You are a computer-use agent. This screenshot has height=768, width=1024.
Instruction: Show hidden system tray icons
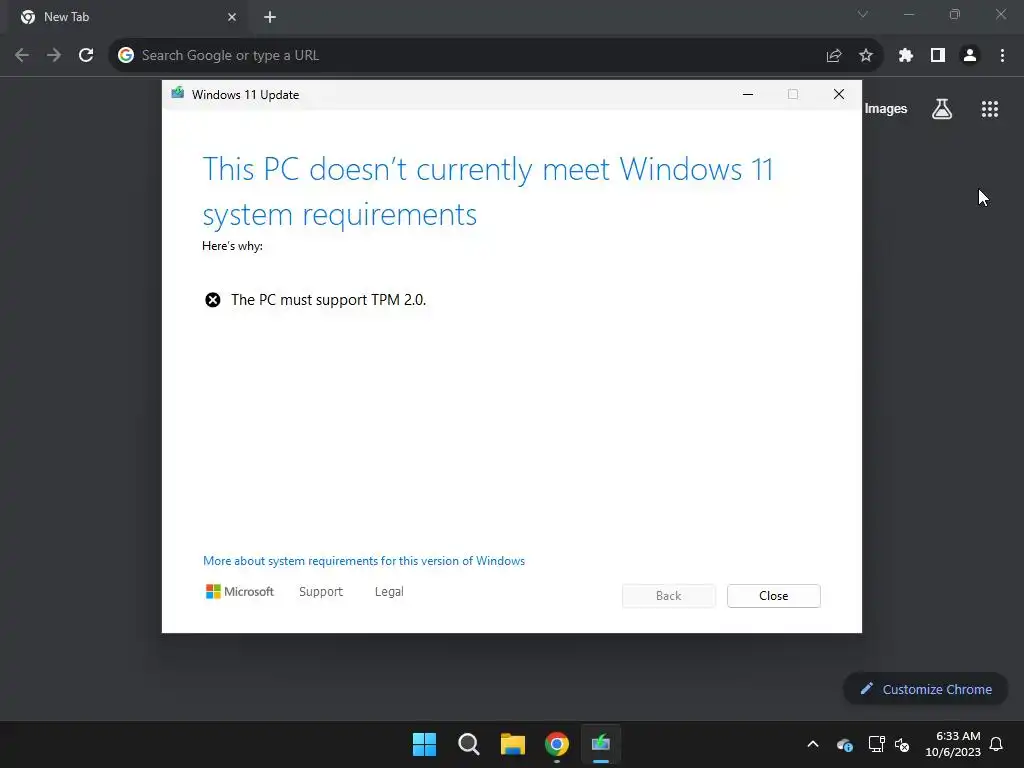pos(813,744)
